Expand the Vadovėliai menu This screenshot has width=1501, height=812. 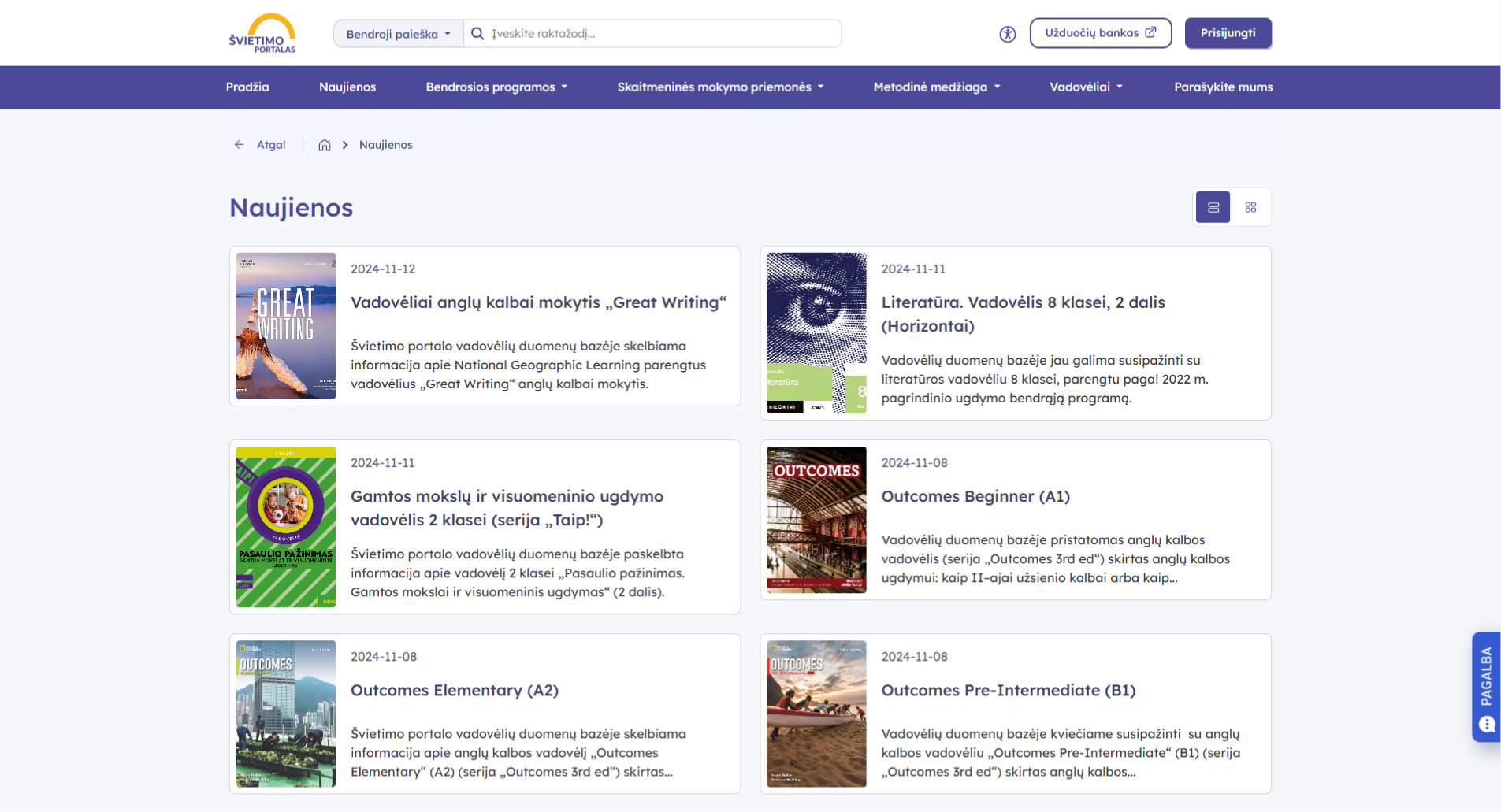point(1086,87)
